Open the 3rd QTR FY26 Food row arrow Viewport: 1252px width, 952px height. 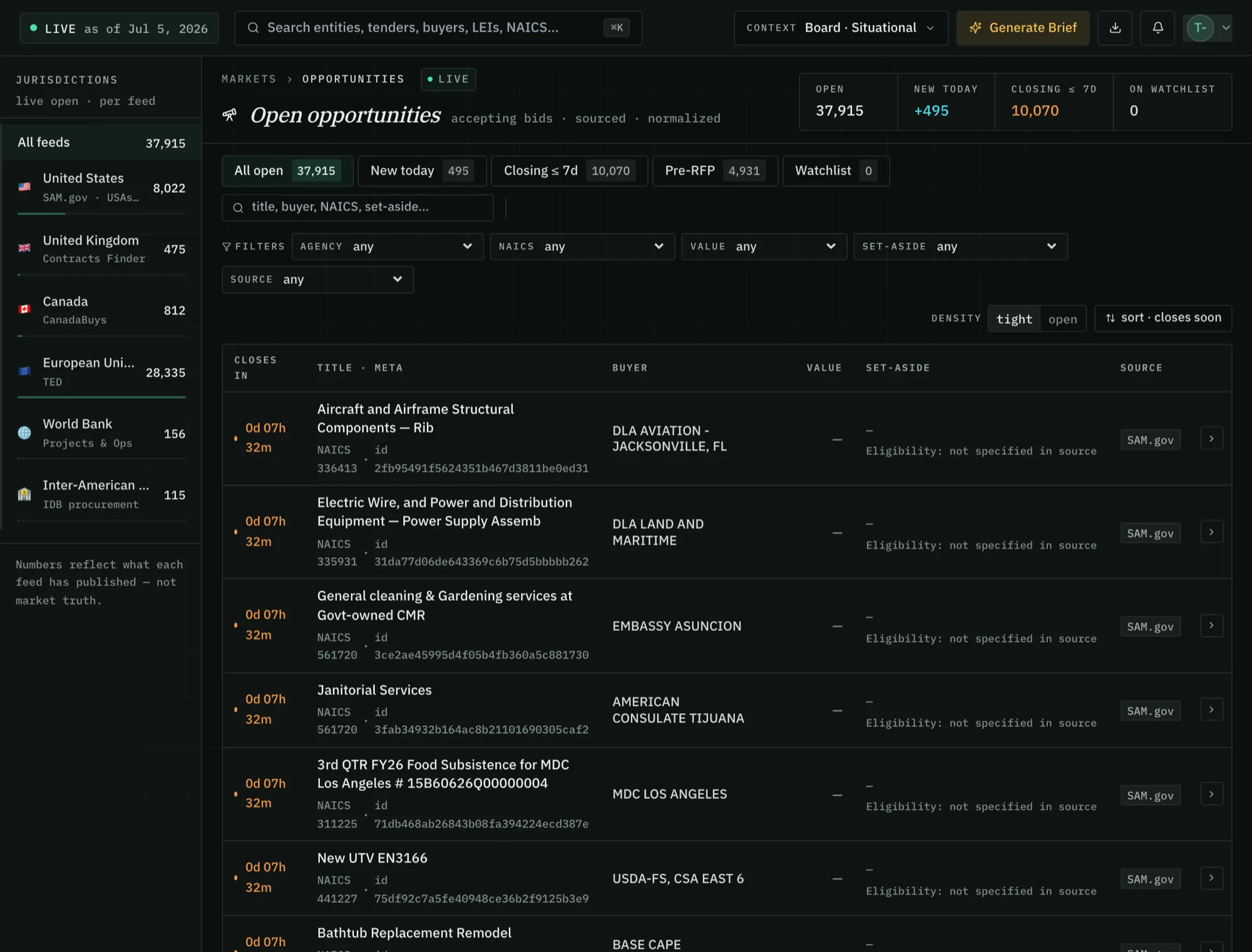pos(1211,794)
